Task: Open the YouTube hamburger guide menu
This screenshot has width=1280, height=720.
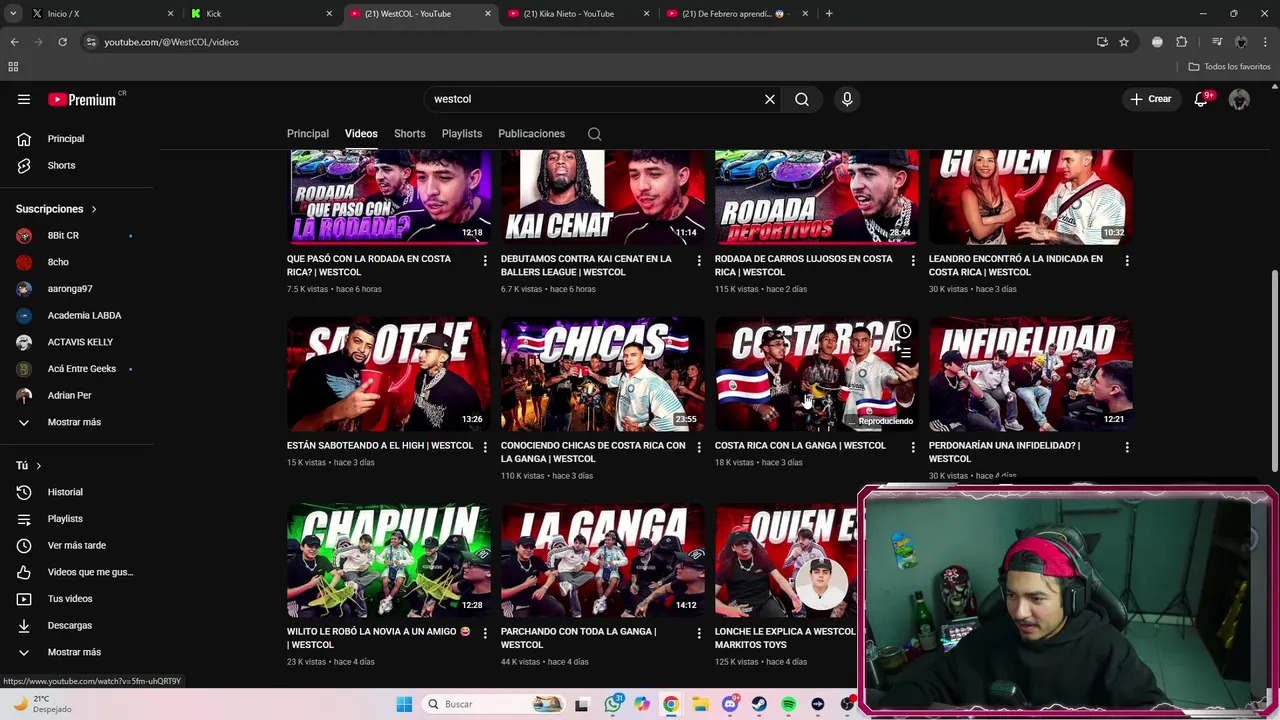Action: tap(24, 99)
